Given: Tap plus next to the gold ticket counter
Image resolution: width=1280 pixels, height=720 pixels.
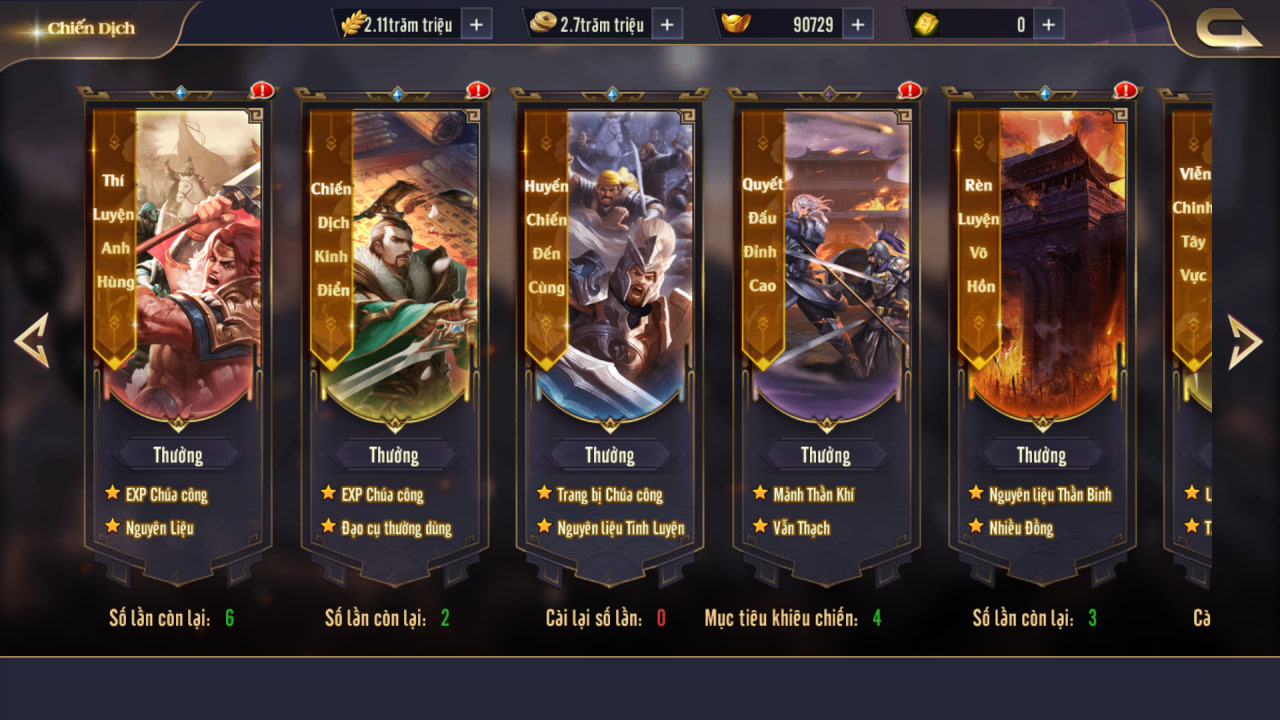Looking at the screenshot, I should [1048, 24].
